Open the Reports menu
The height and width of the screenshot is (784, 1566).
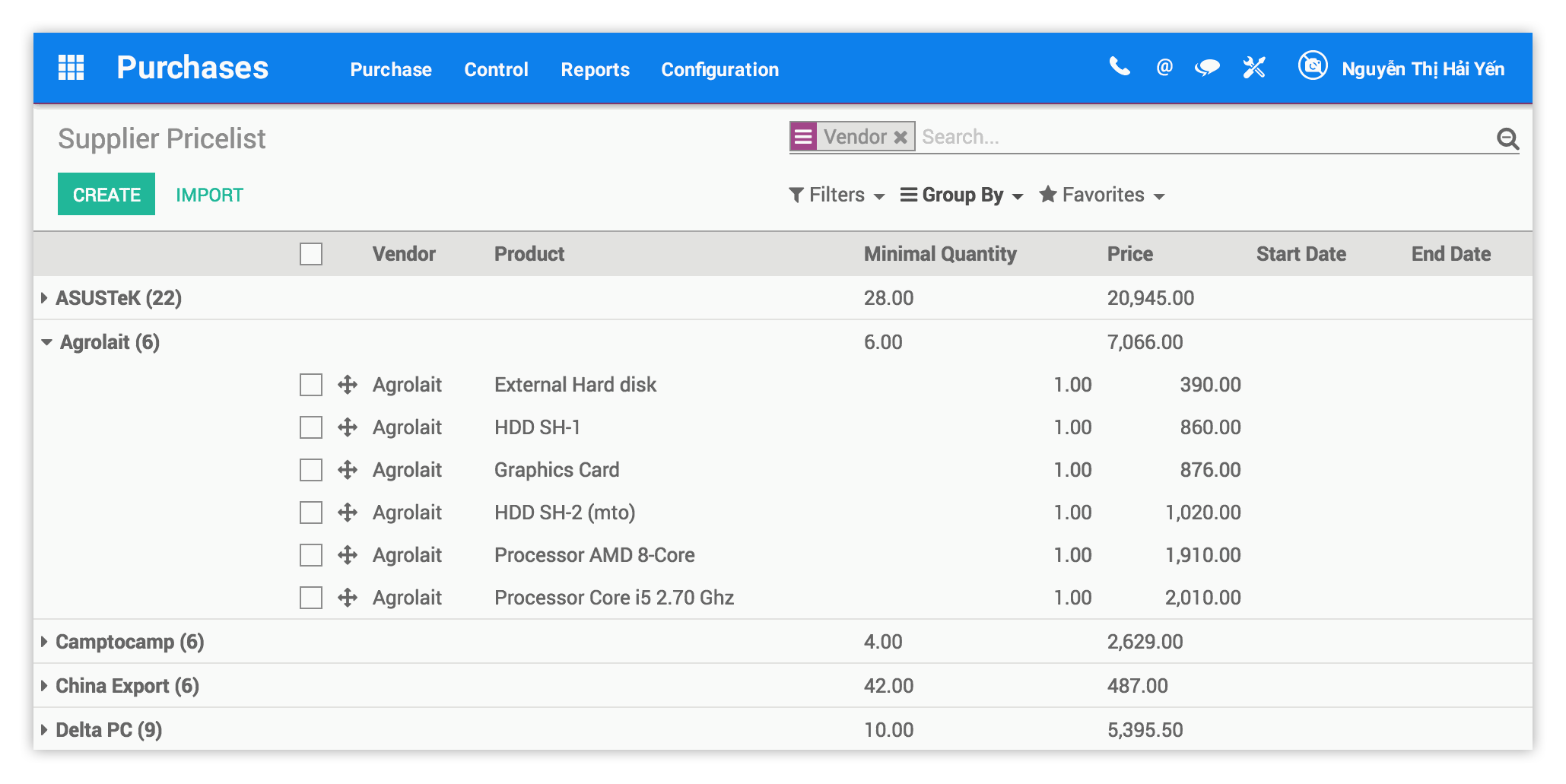pyautogui.click(x=596, y=69)
